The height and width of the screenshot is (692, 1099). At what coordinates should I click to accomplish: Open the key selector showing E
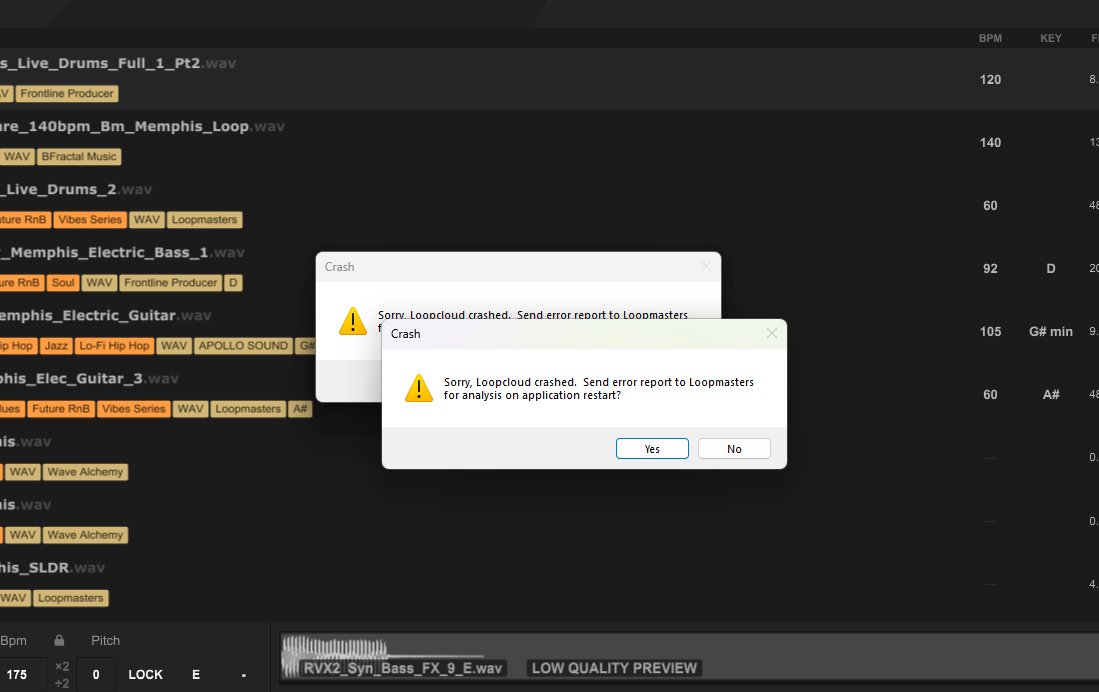tap(196, 674)
